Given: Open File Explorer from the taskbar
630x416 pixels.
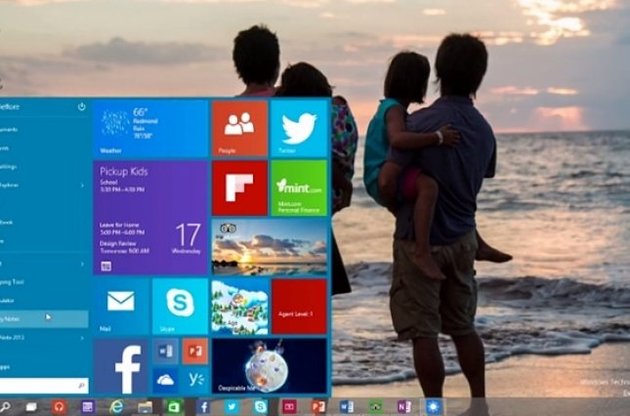Looking at the screenshot, I should coord(145,407).
